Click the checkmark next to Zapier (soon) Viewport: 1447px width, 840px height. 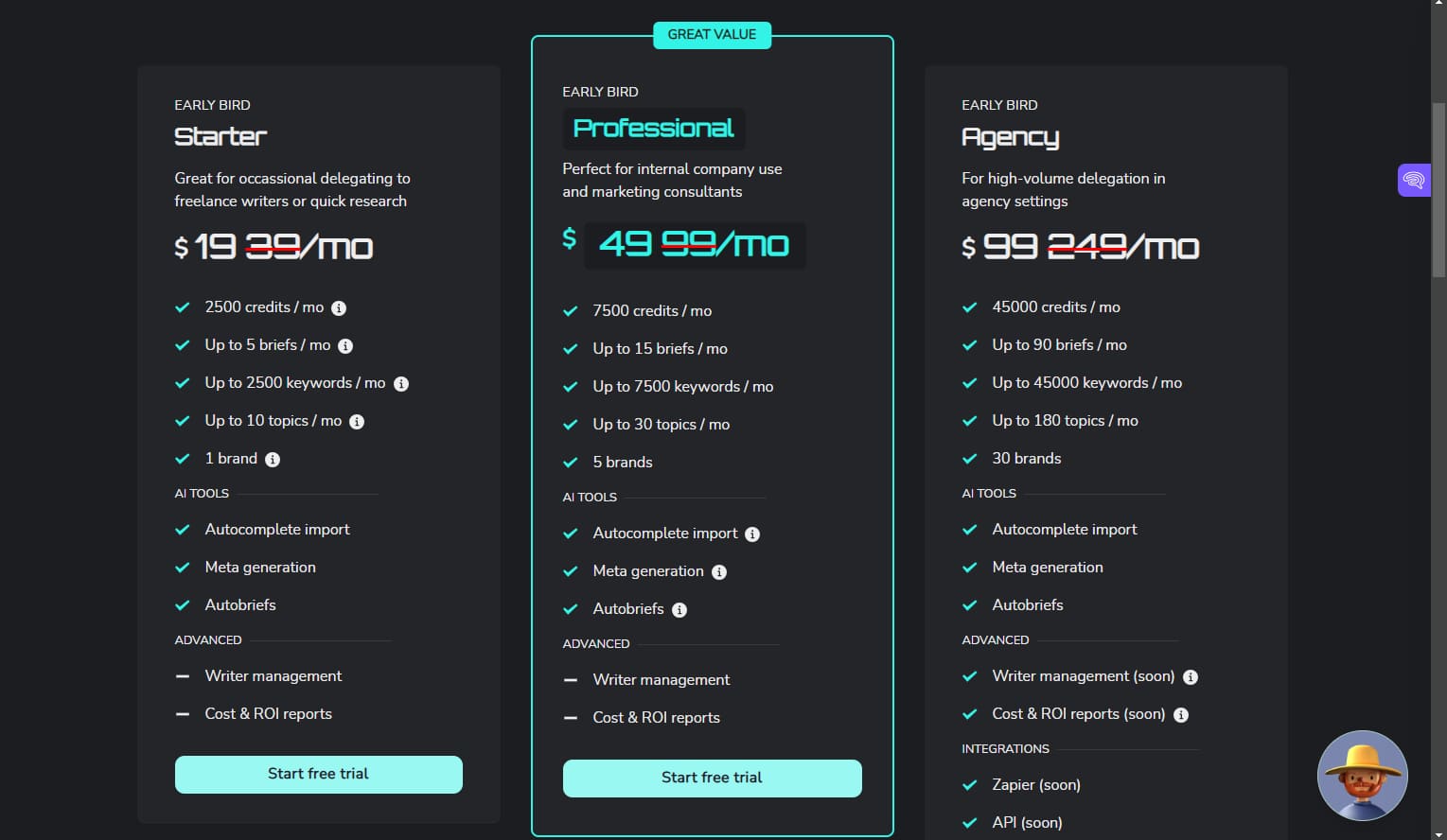[969, 784]
